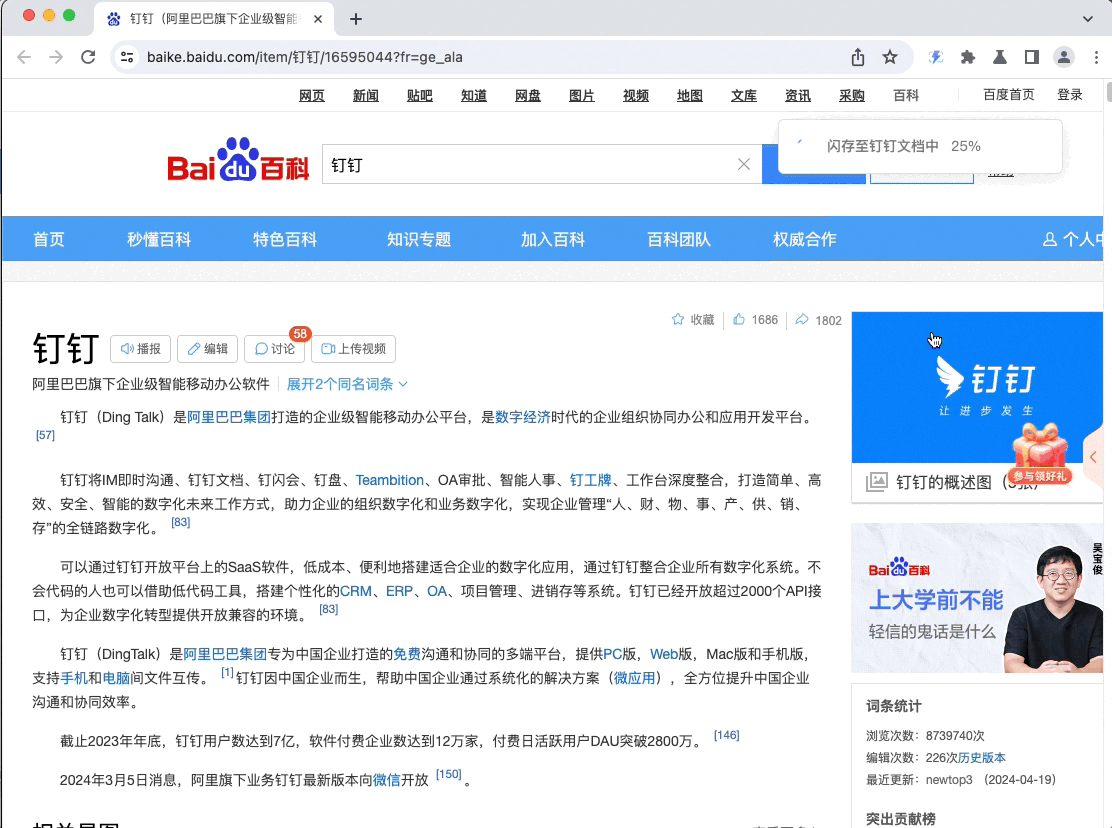Click the DingTalk flash-save extension icon
Image resolution: width=1112 pixels, height=828 pixels.
[x=936, y=57]
